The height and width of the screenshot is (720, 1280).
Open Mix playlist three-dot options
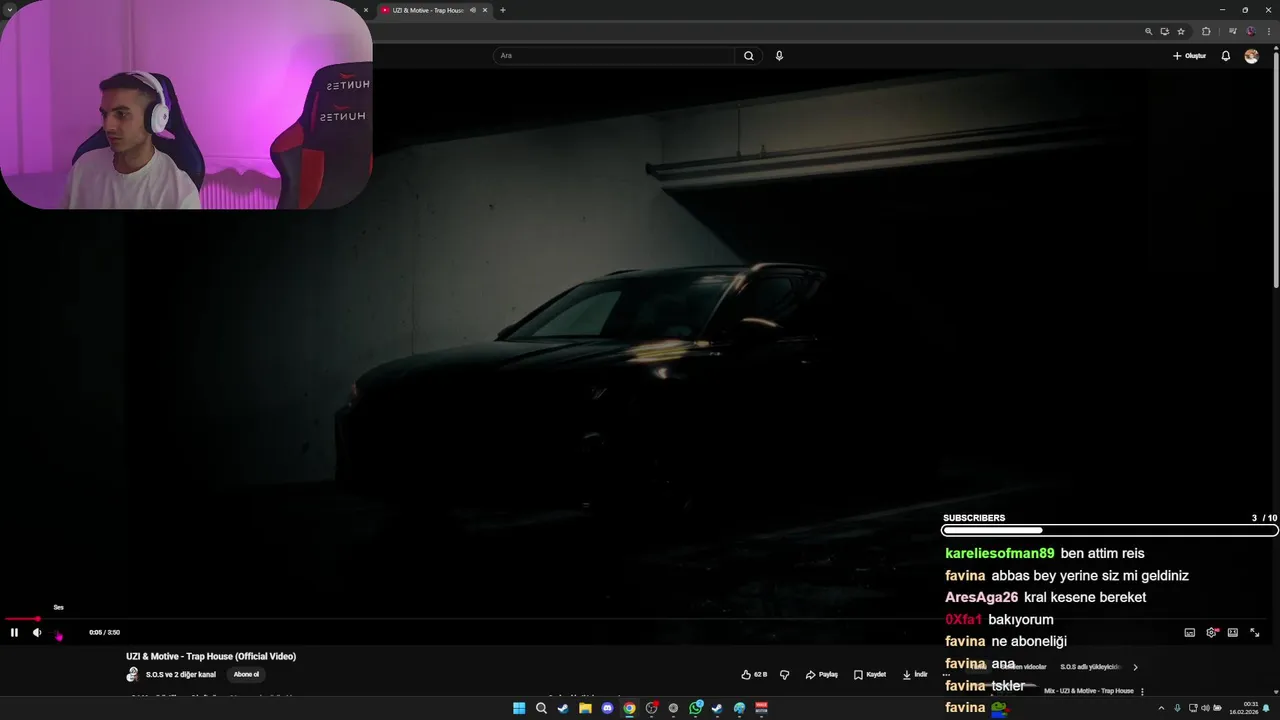(1142, 691)
